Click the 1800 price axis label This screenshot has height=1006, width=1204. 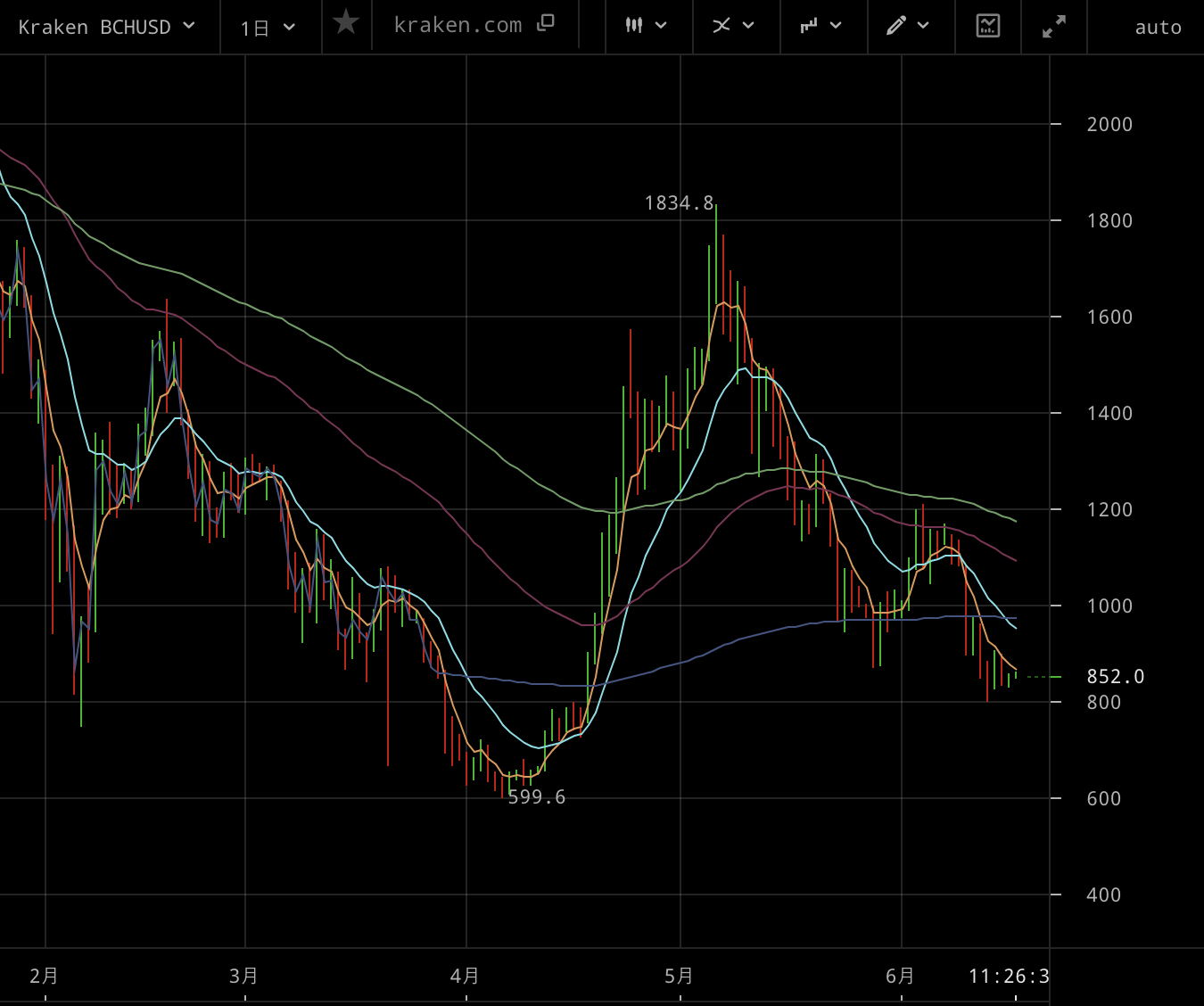[1109, 221]
